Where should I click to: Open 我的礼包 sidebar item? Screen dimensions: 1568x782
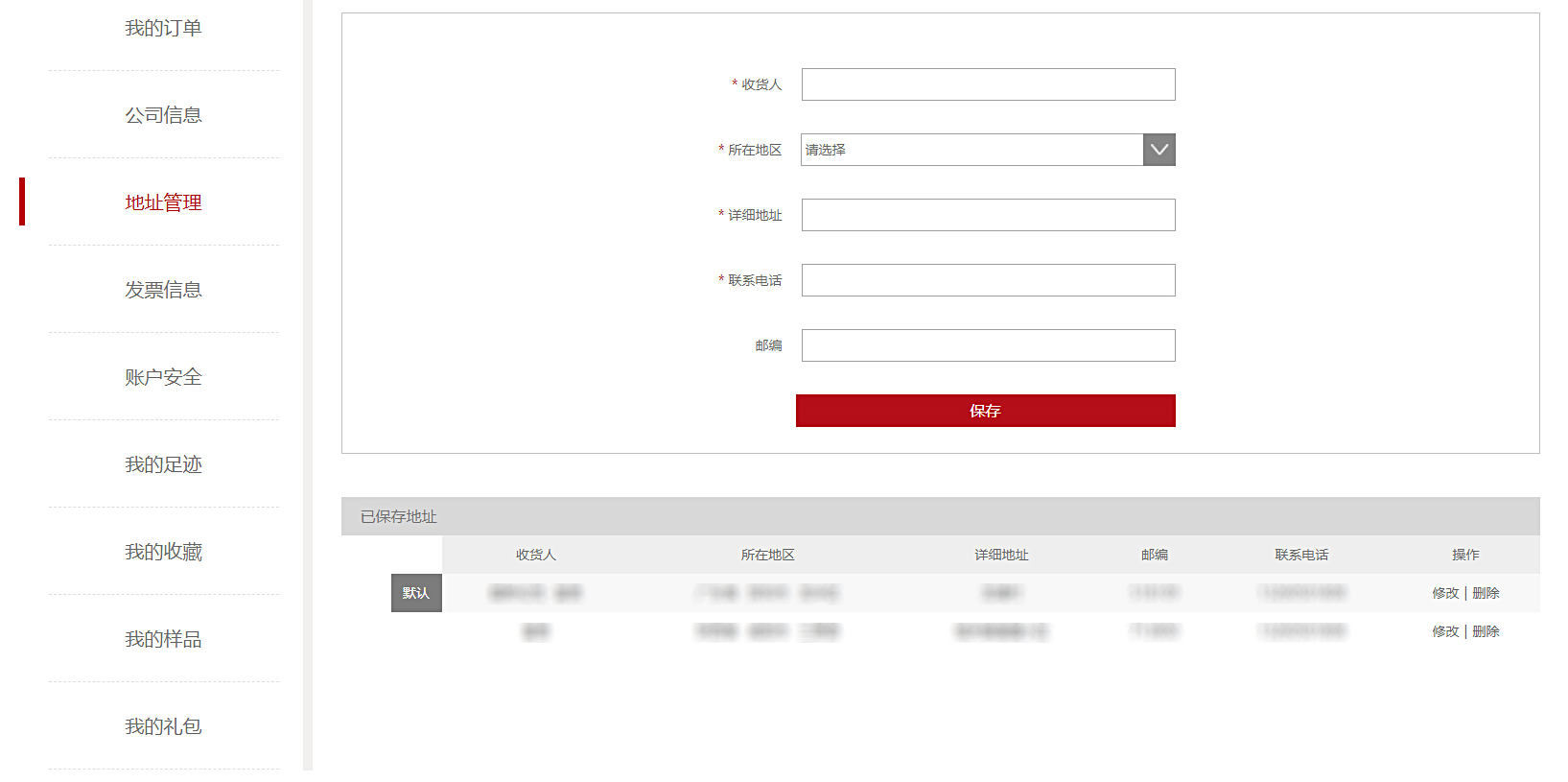click(x=163, y=726)
